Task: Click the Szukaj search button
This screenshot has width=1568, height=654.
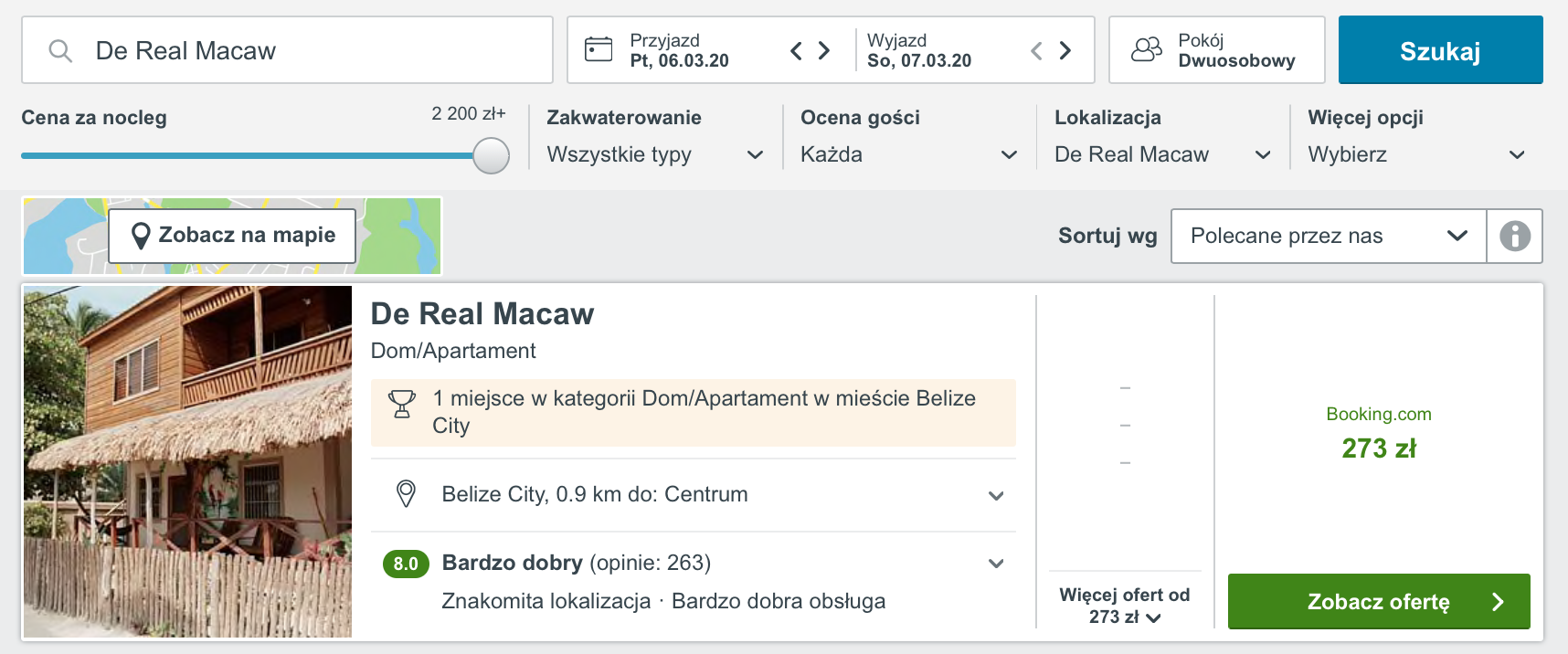Action: (x=1440, y=50)
